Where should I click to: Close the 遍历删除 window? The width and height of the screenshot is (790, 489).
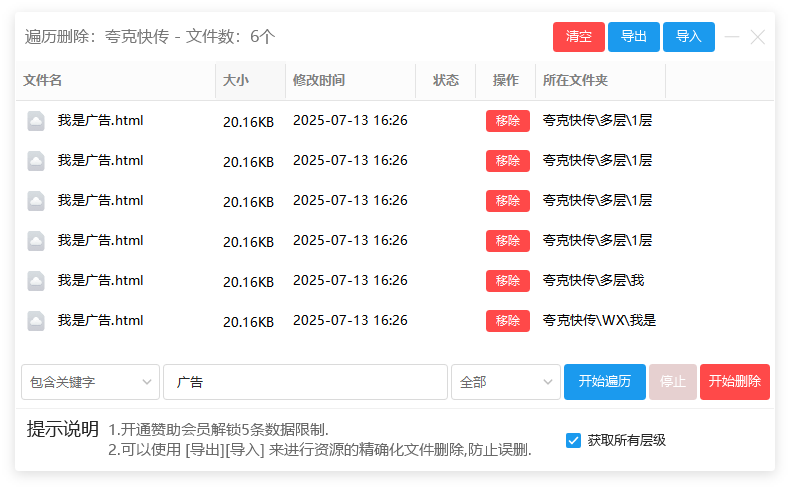click(x=758, y=37)
